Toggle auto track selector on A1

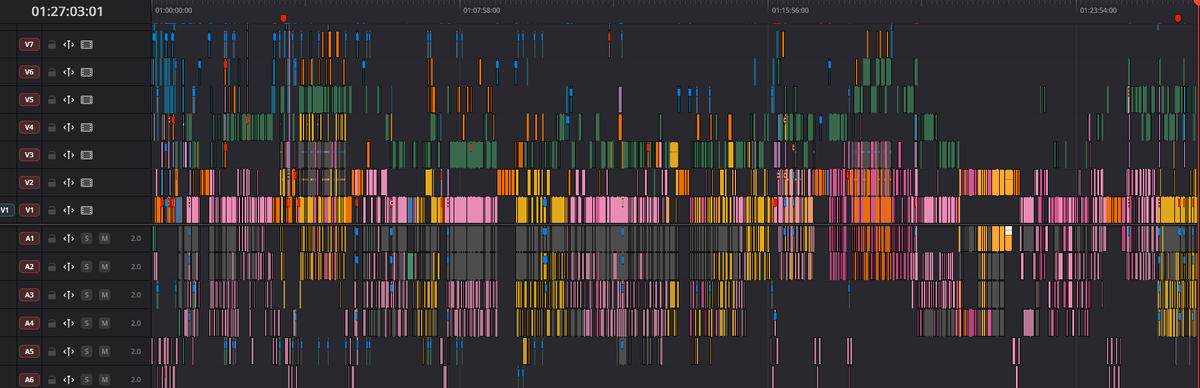(x=68, y=239)
